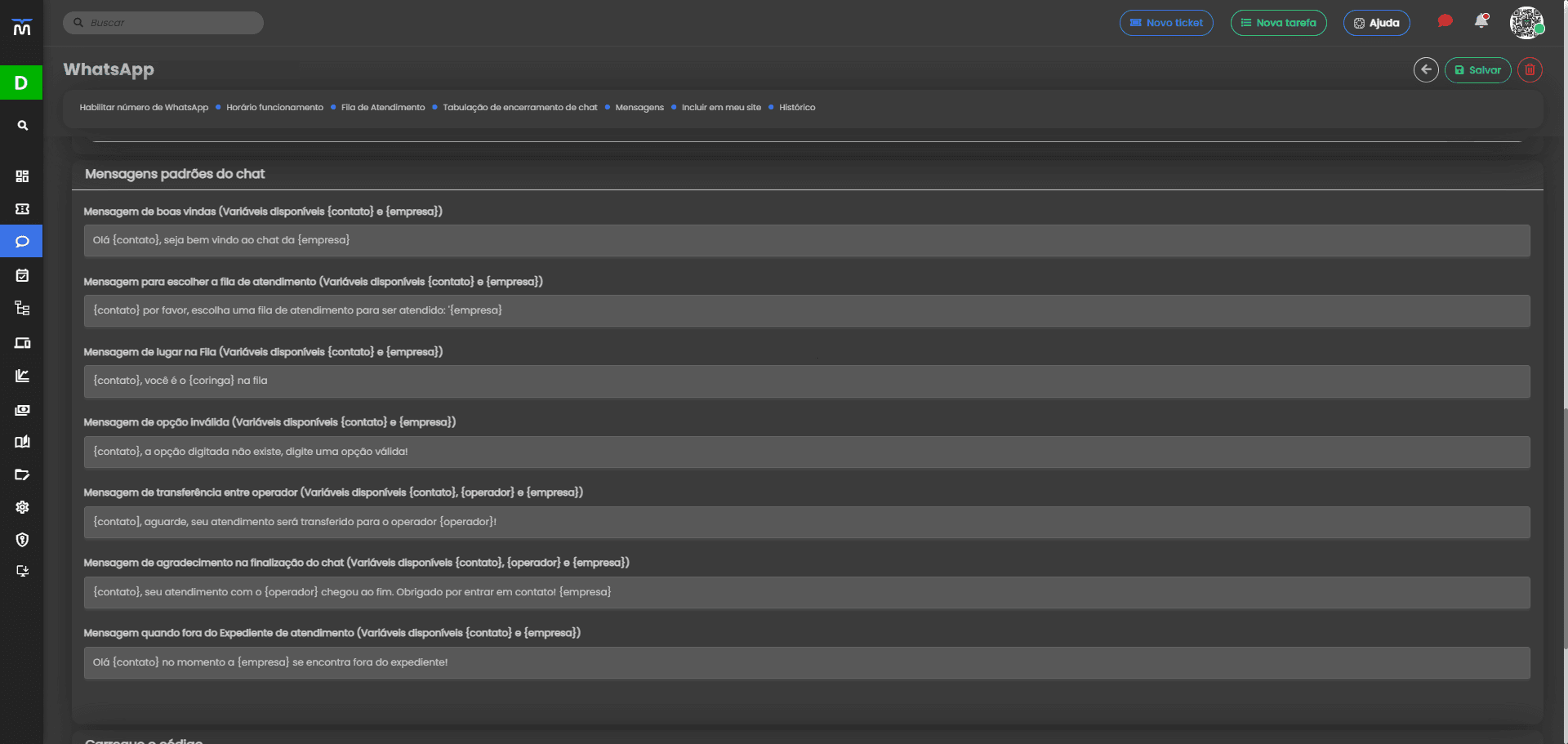This screenshot has height=744, width=1568.
Task: Open the money bill icon in sidebar
Action: point(22,410)
